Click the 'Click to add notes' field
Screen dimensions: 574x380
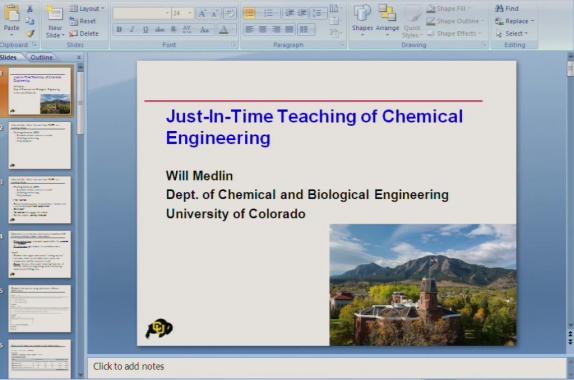327,366
